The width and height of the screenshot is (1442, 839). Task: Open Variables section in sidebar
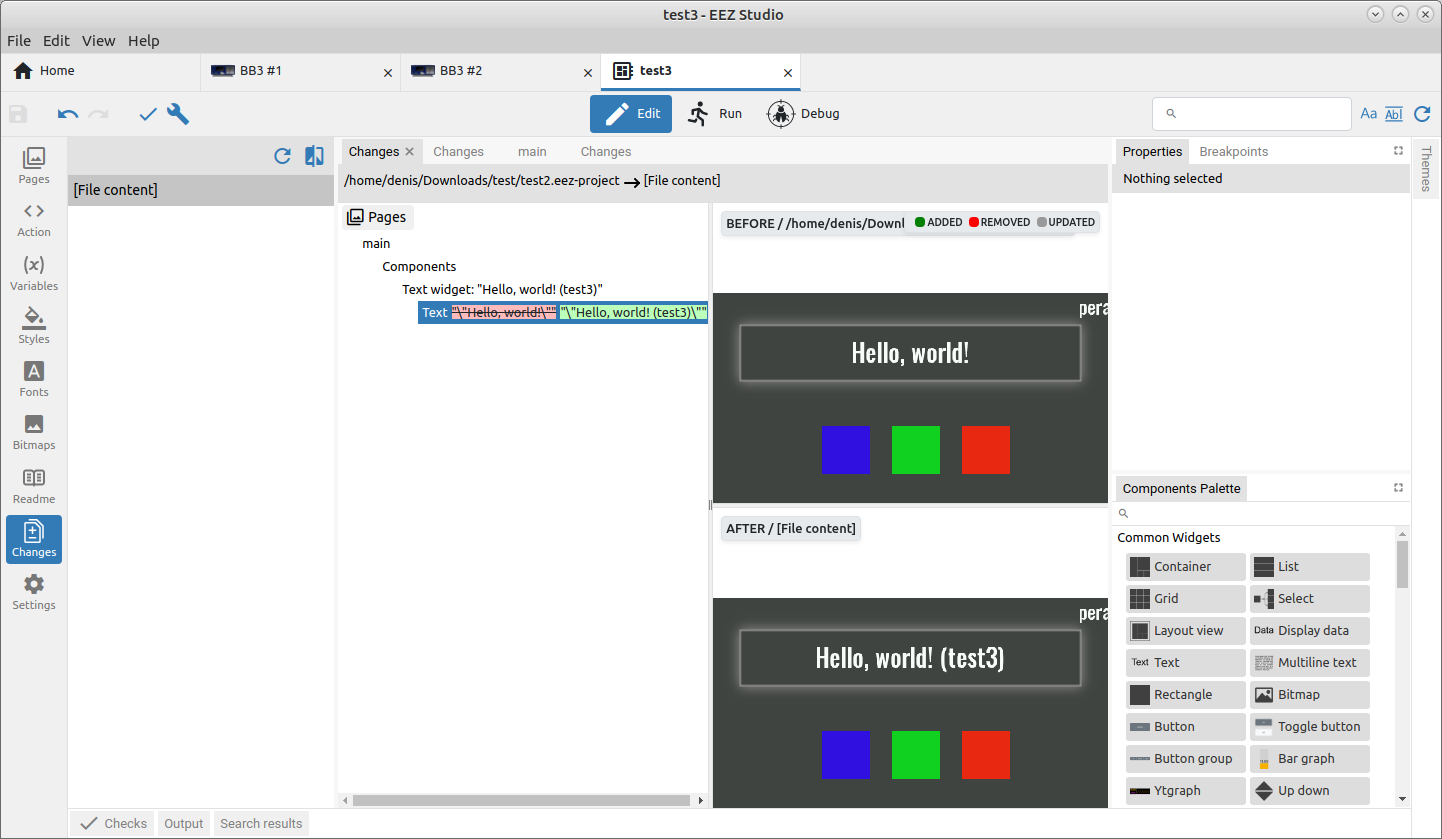(x=34, y=273)
